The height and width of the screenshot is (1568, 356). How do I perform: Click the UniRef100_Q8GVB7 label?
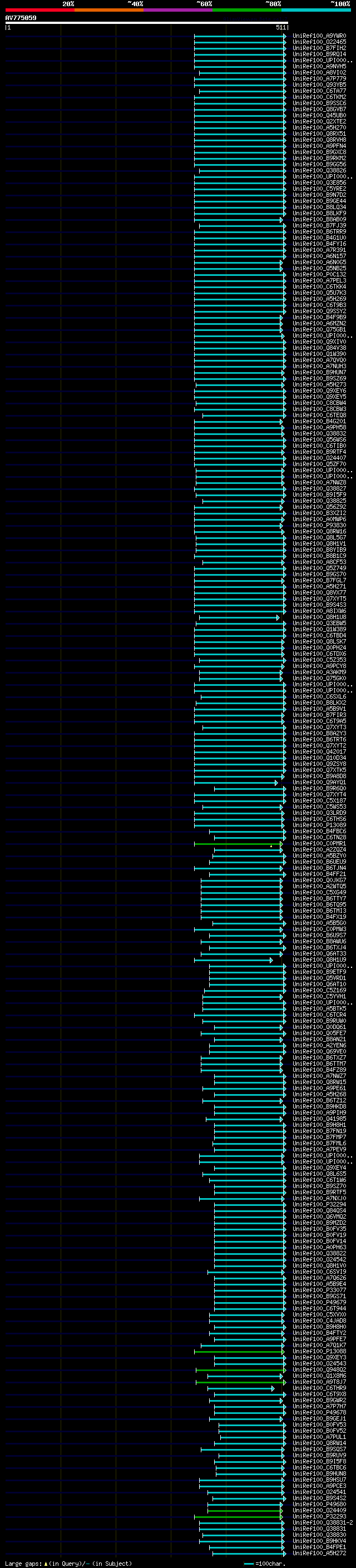click(319, 109)
